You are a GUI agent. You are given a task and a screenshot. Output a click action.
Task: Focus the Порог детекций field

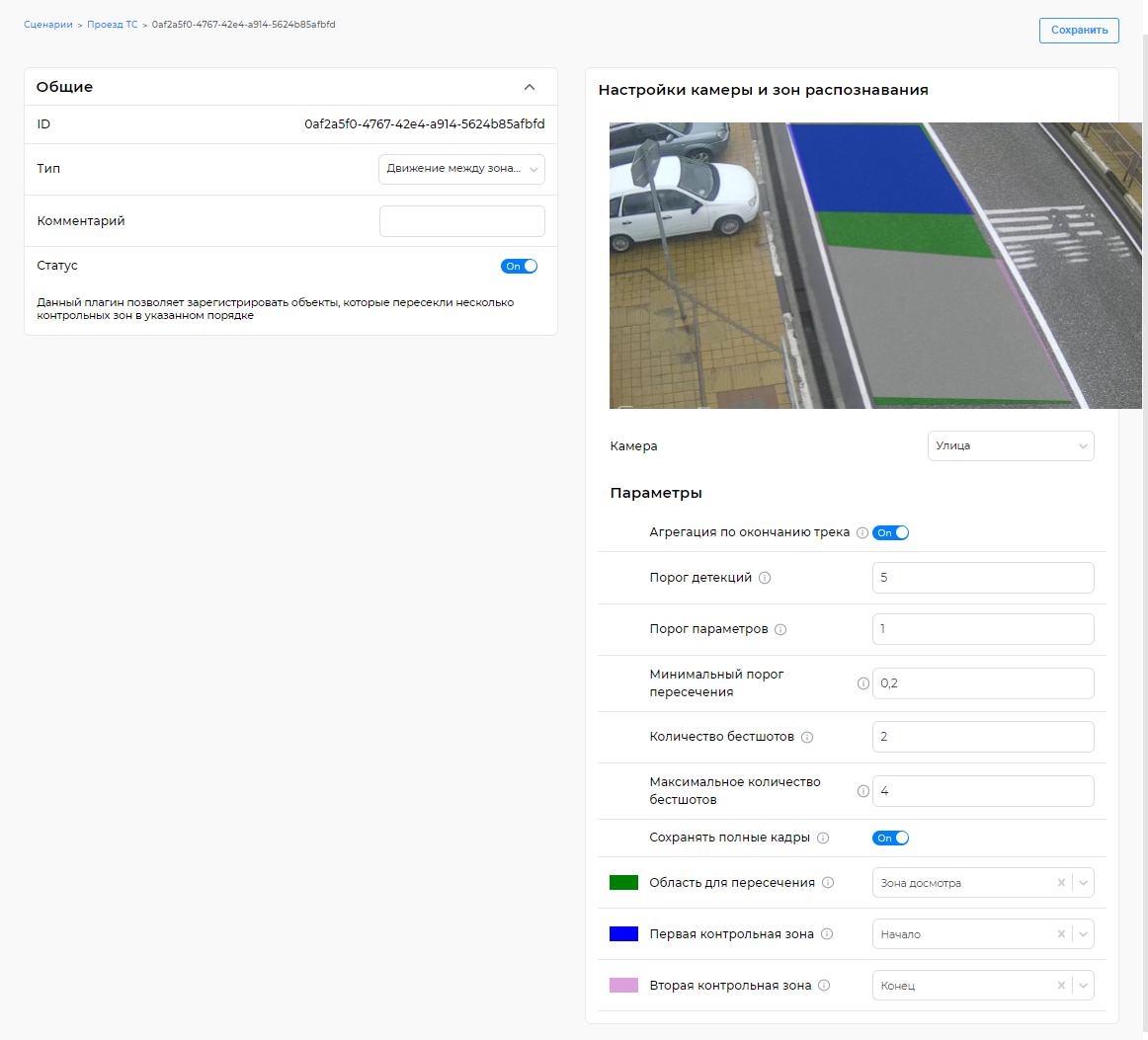[983, 578]
